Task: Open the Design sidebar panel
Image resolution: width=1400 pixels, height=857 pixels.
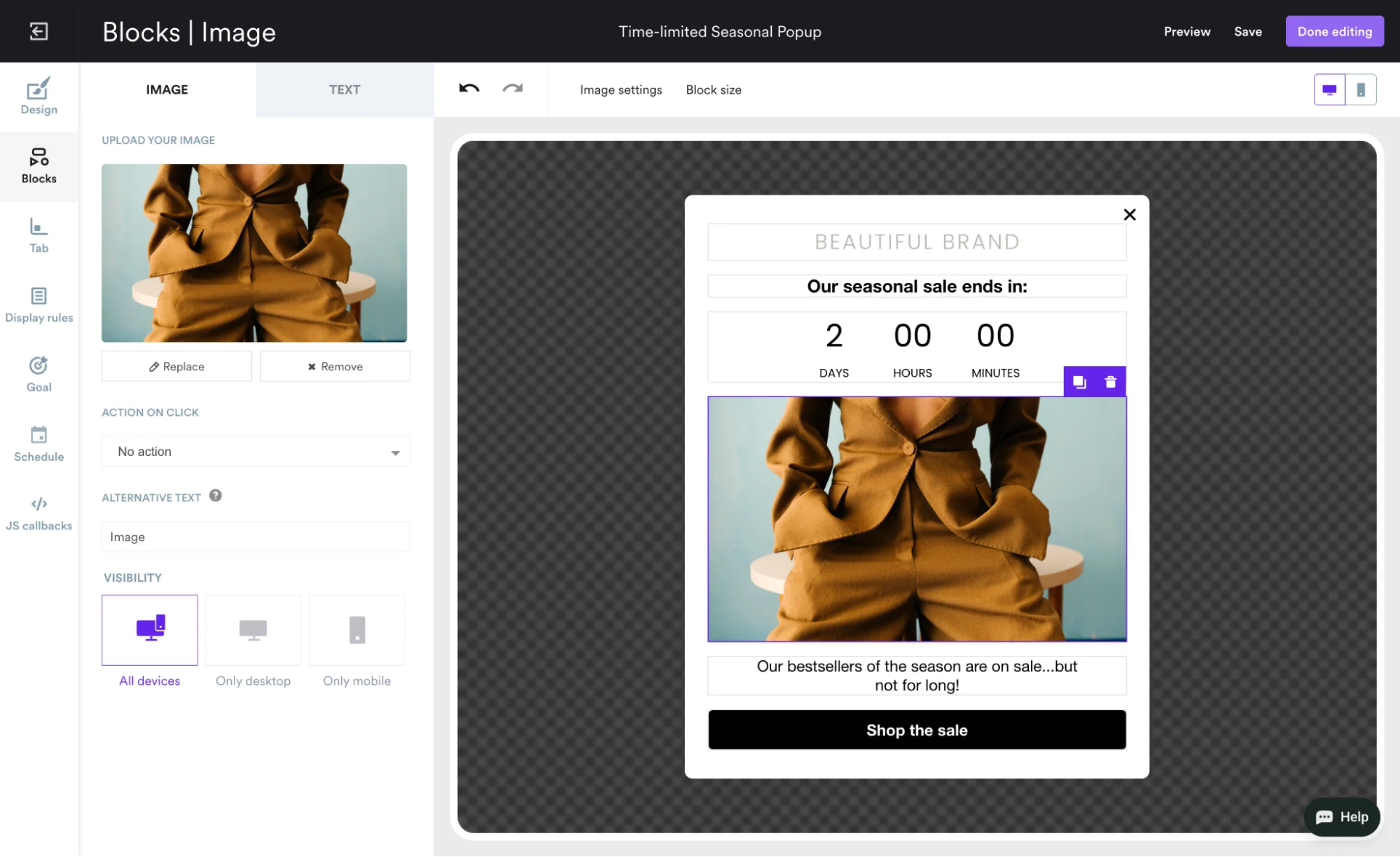Action: 39,97
